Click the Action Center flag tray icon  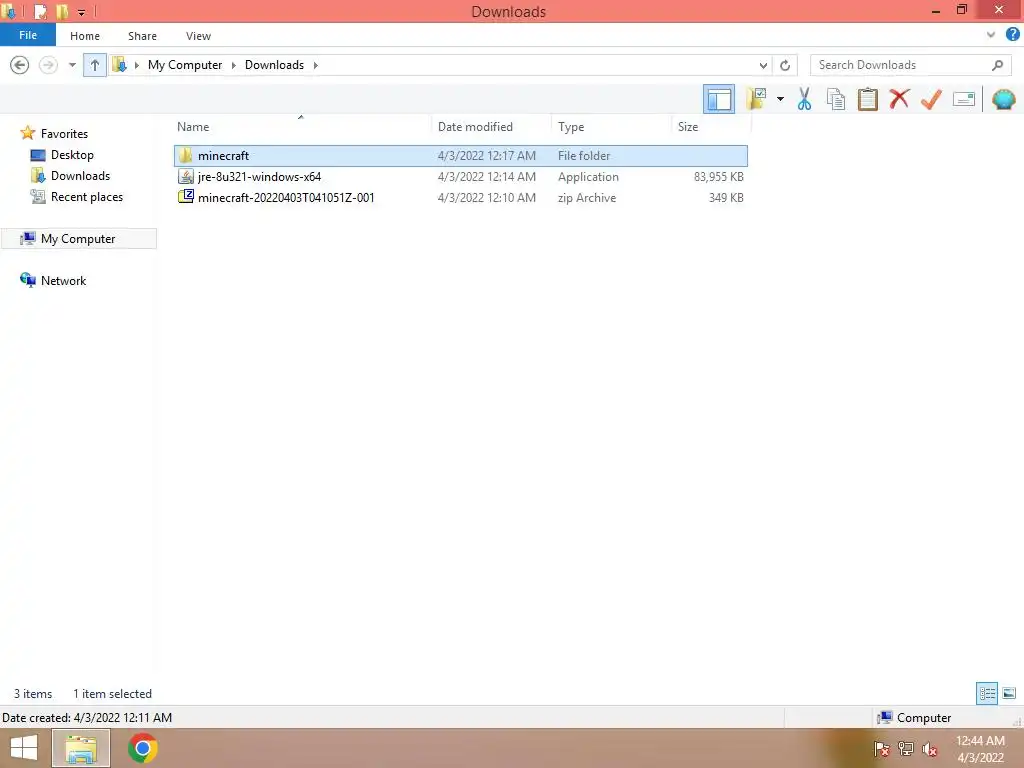(882, 749)
